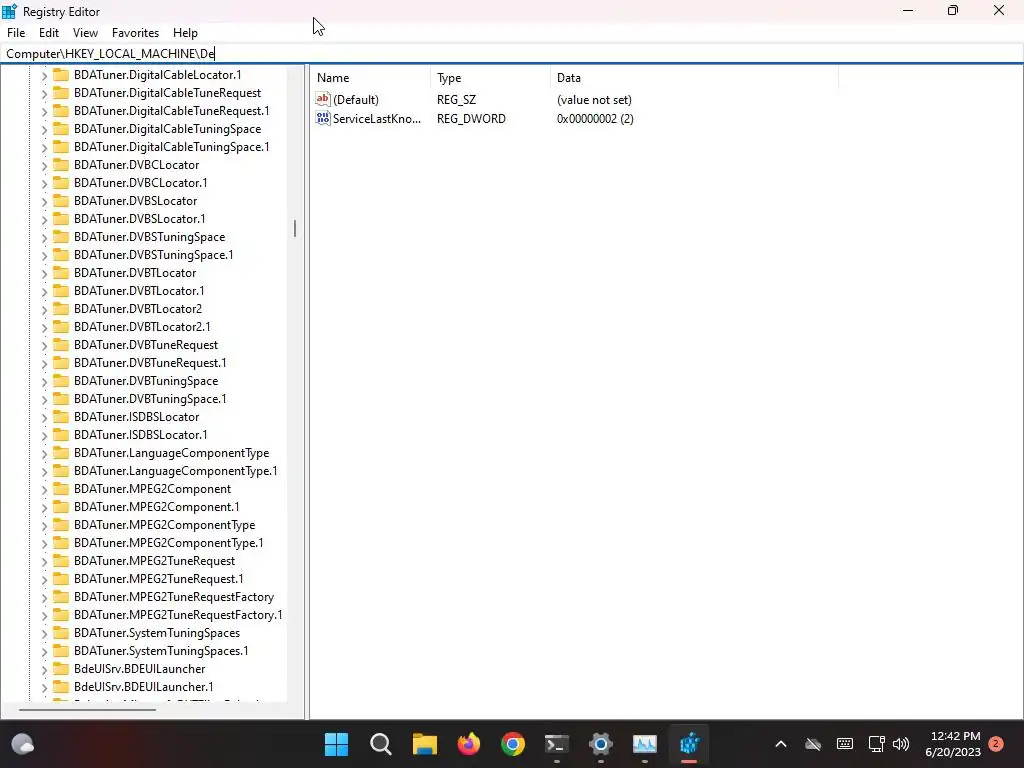
Task: Open the Help menu
Action: [185, 33]
